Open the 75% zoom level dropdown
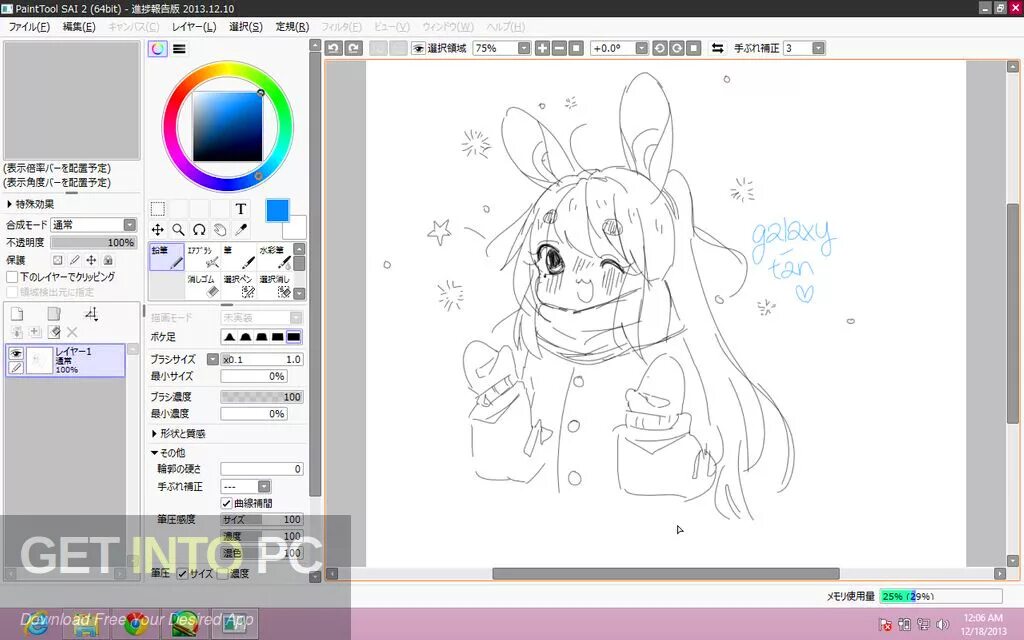 (524, 48)
